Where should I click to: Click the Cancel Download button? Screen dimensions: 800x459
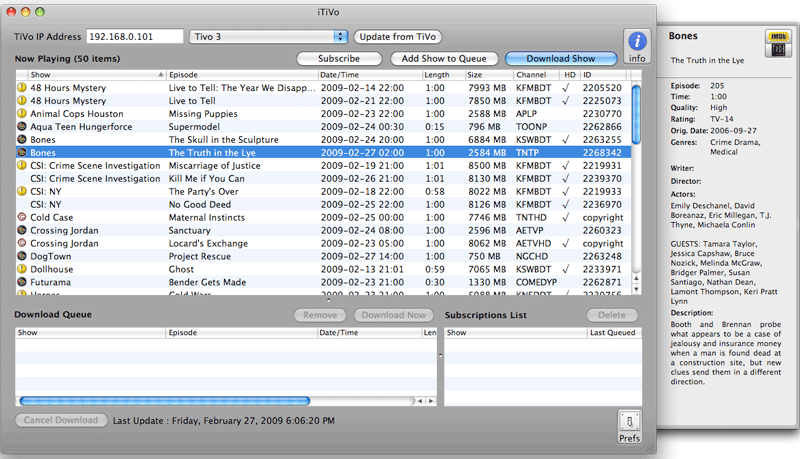(x=61, y=420)
